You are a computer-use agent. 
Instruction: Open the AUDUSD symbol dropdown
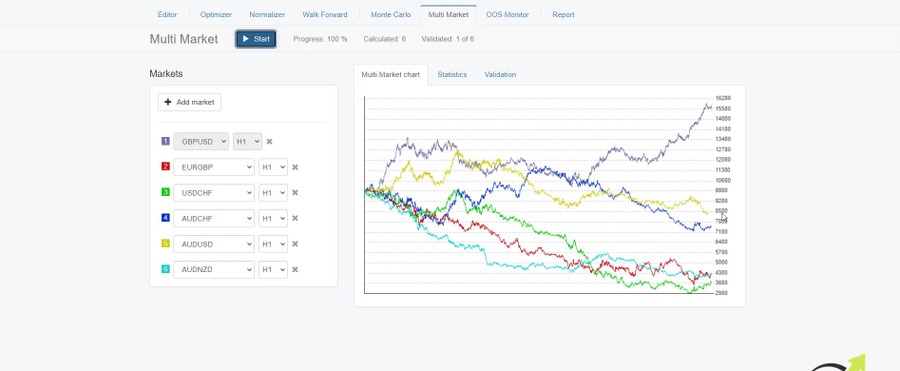pyautogui.click(x=214, y=244)
